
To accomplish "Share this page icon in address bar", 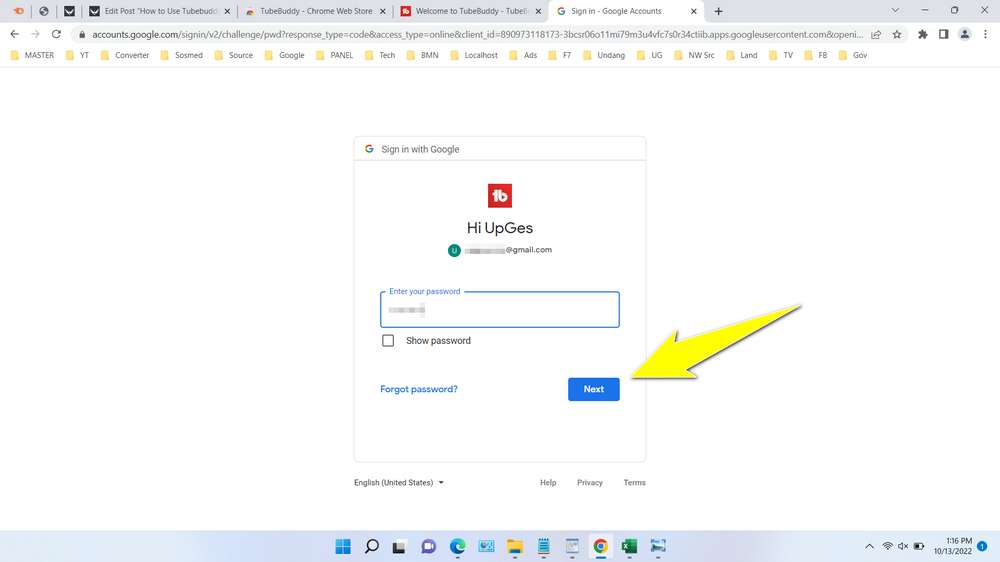I will click(x=876, y=34).
